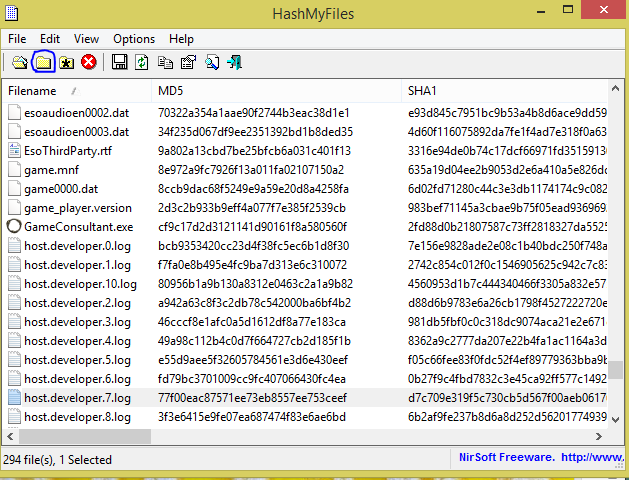Screen dimensions: 629x480
Task: Click the vertical scrollbar down arrow
Action: pos(615,419)
